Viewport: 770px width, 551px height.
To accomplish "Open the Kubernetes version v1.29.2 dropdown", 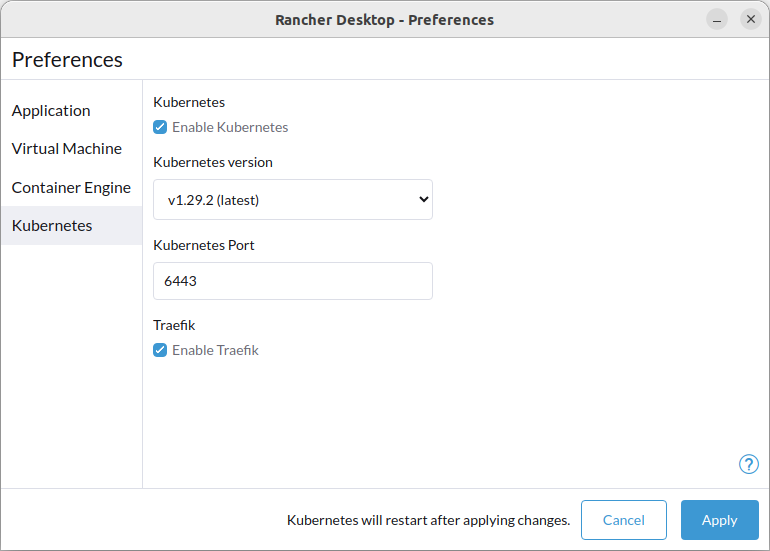I will (293, 199).
